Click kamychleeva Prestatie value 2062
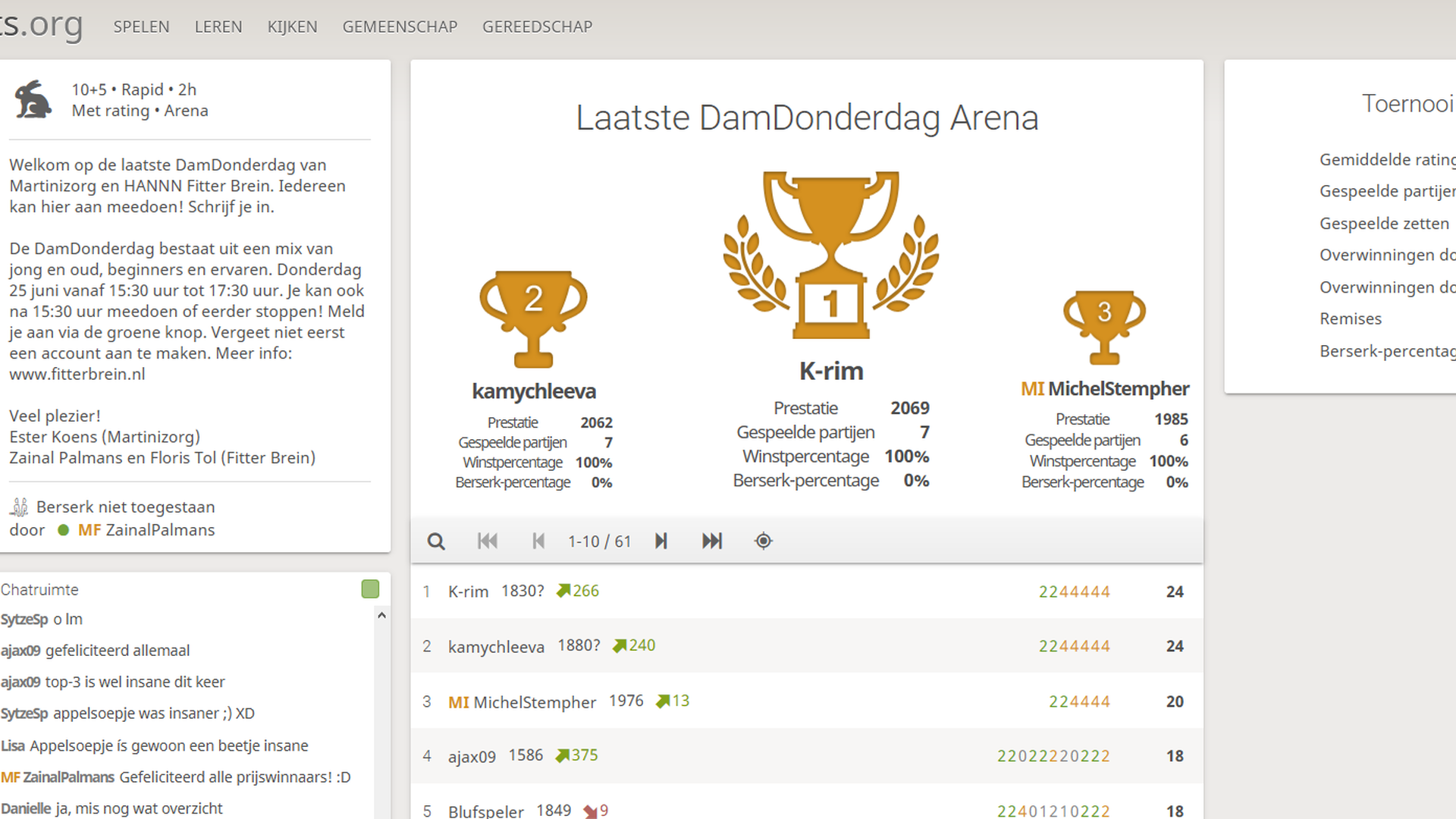 [596, 422]
